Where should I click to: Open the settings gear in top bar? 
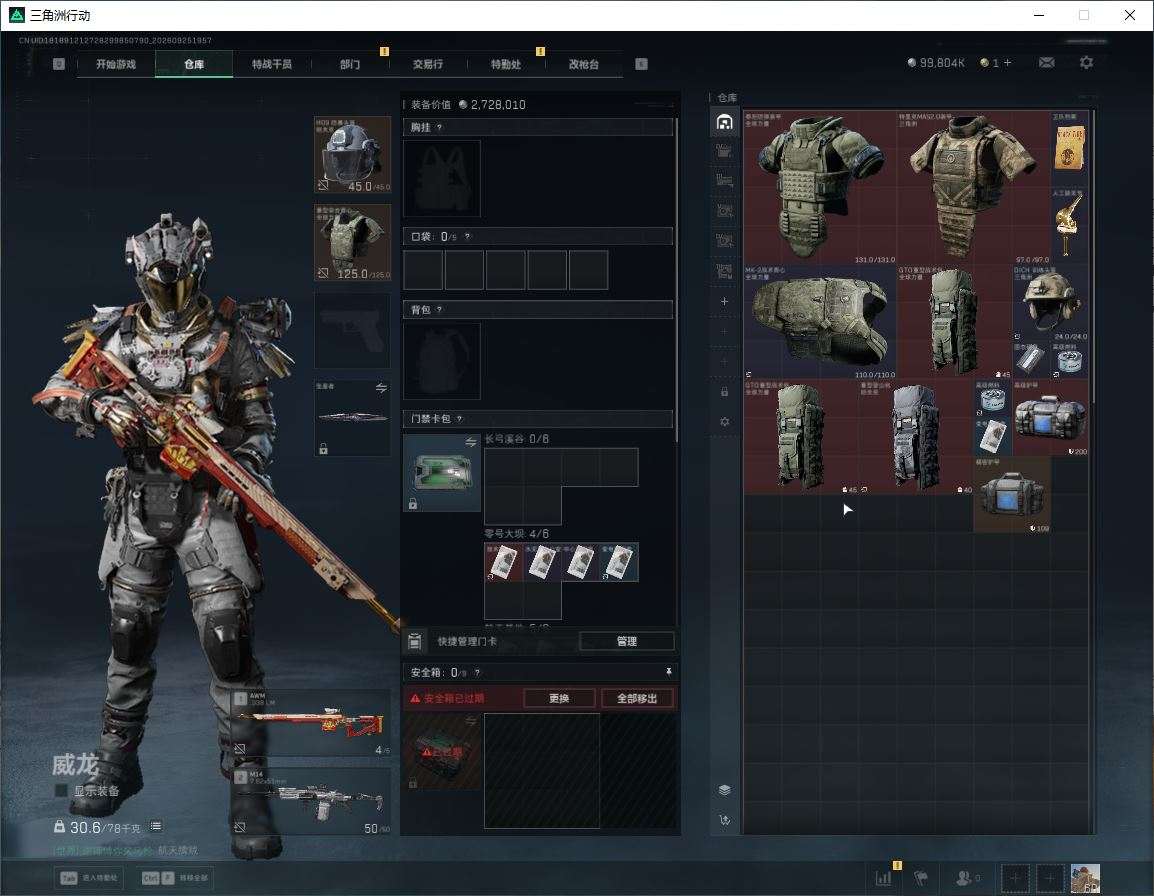(1086, 63)
